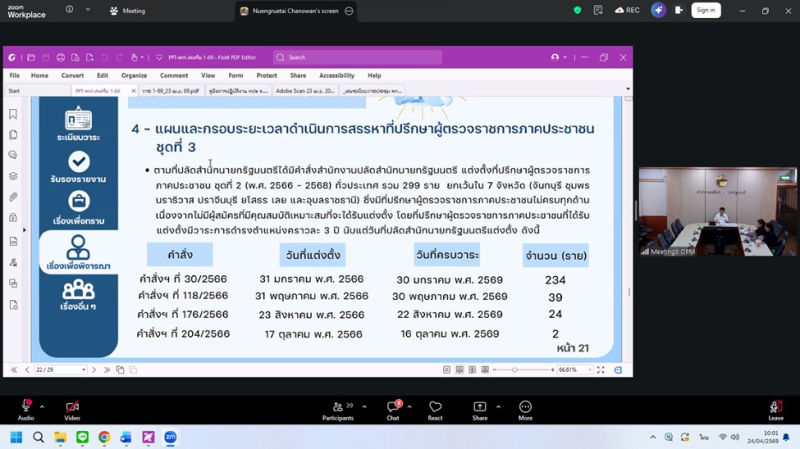Switch to the Adobe Scan document tab
Image resolution: width=800 pixels, height=449 pixels.
point(305,91)
